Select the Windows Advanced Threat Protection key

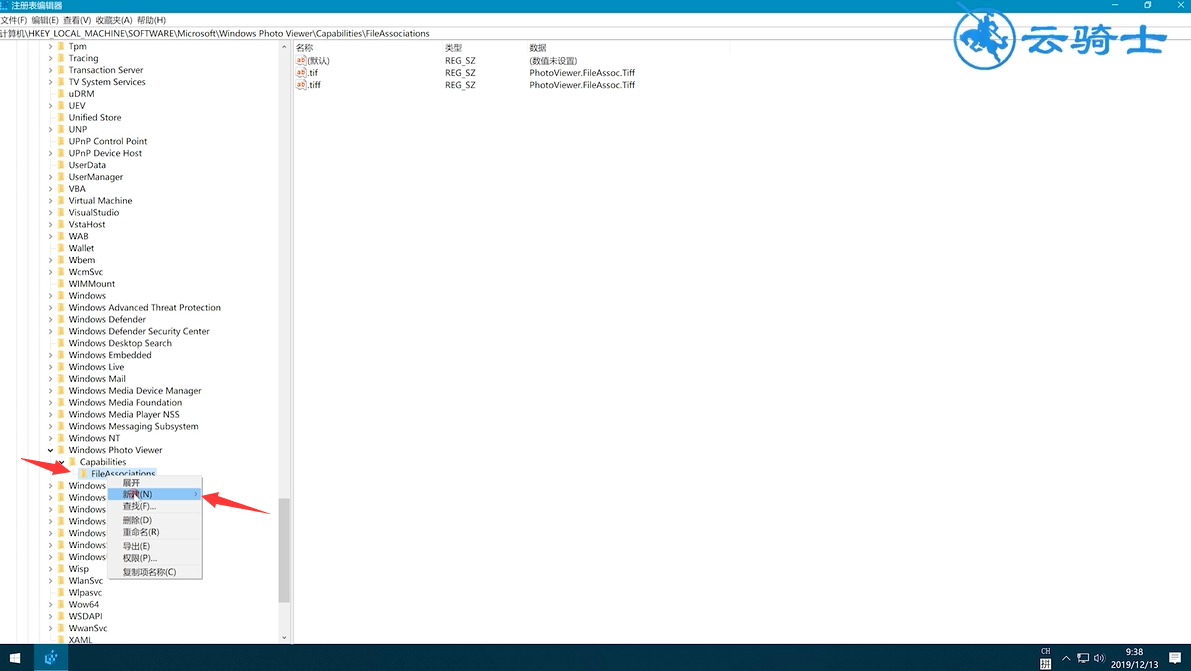(x=144, y=308)
